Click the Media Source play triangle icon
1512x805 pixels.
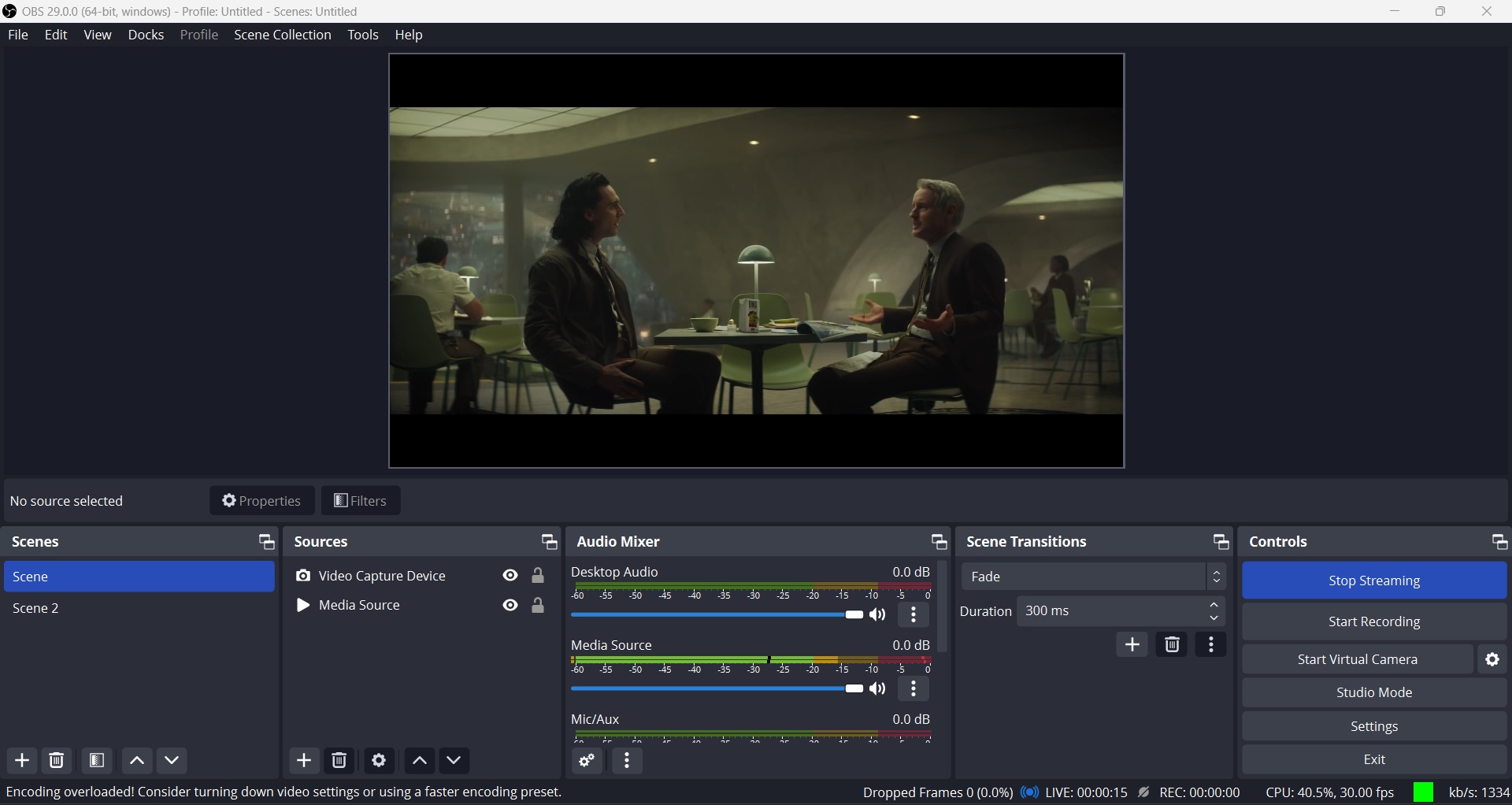[x=302, y=605]
